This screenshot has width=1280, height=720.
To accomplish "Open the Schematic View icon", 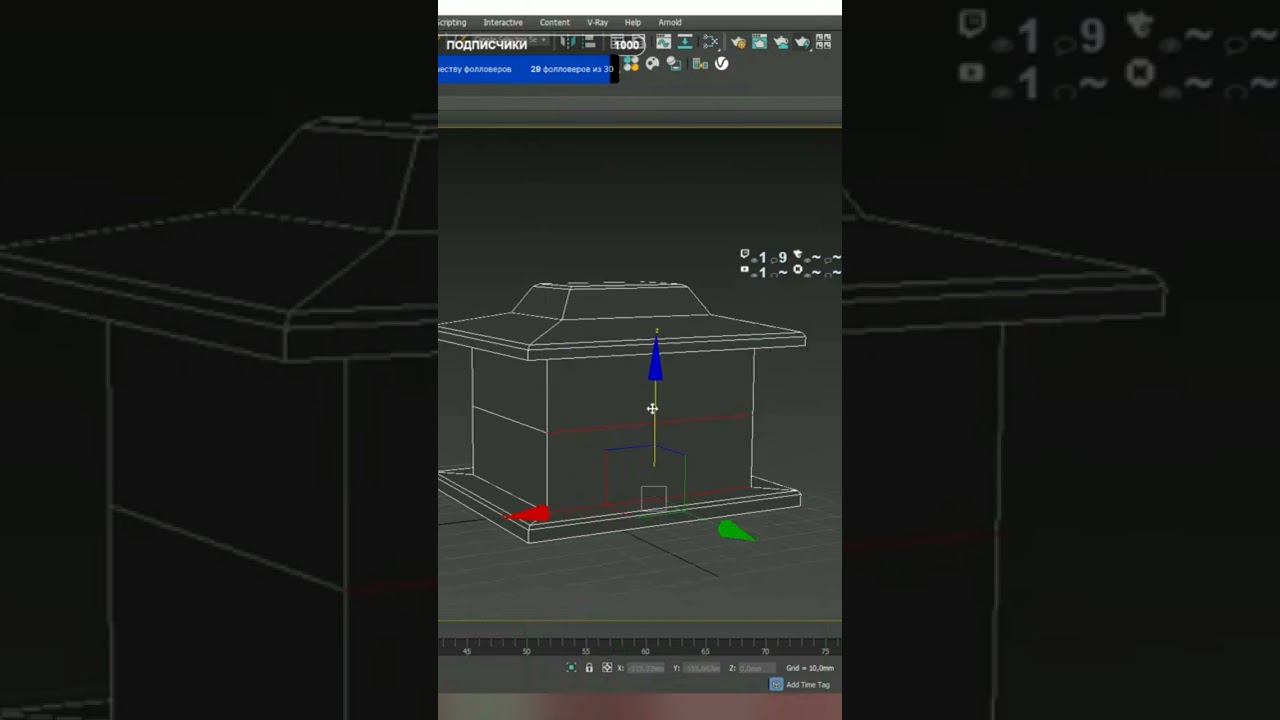I will pos(710,42).
